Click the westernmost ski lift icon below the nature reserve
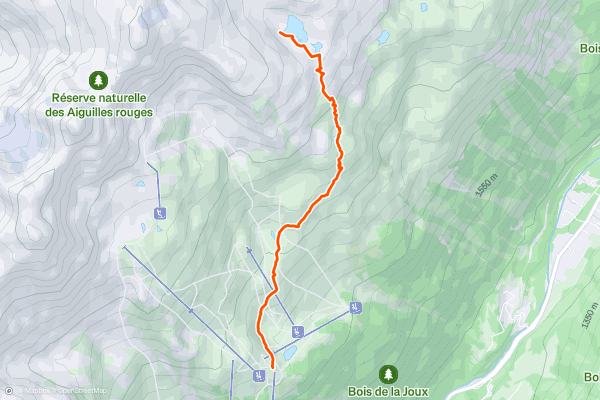The height and width of the screenshot is (400, 600). [160, 213]
